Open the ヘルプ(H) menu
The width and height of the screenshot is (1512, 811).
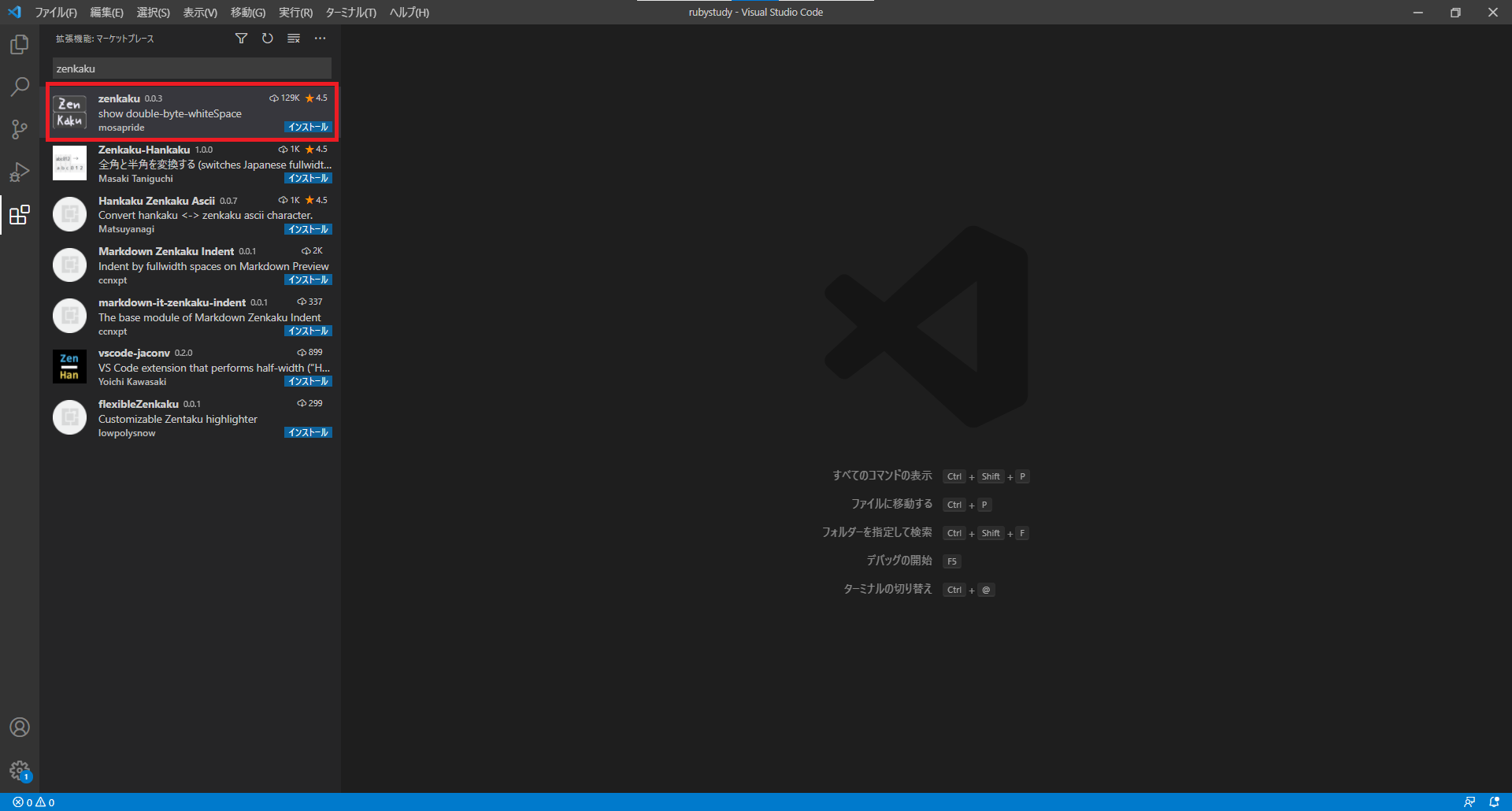[409, 13]
